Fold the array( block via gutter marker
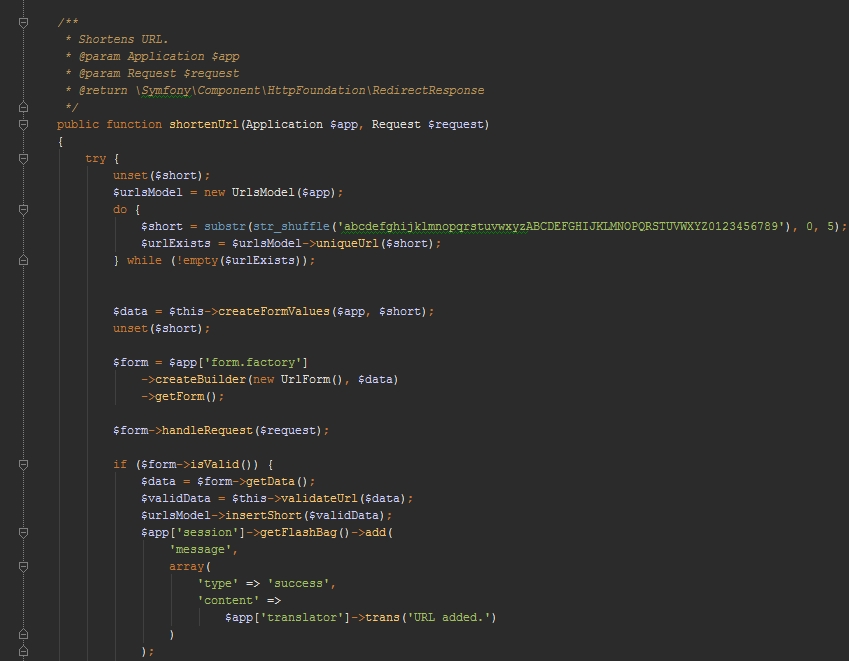Screen dimensions: 849x661 23,567
